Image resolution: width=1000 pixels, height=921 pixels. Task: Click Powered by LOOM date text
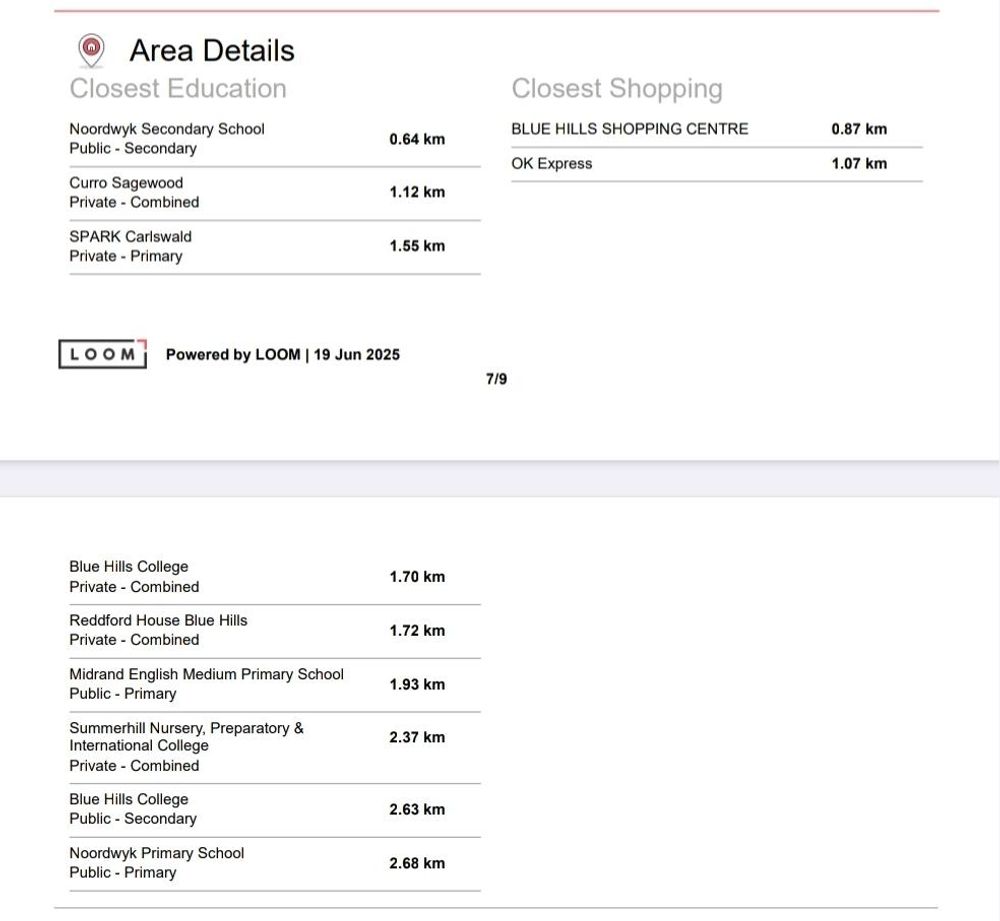[x=282, y=355]
